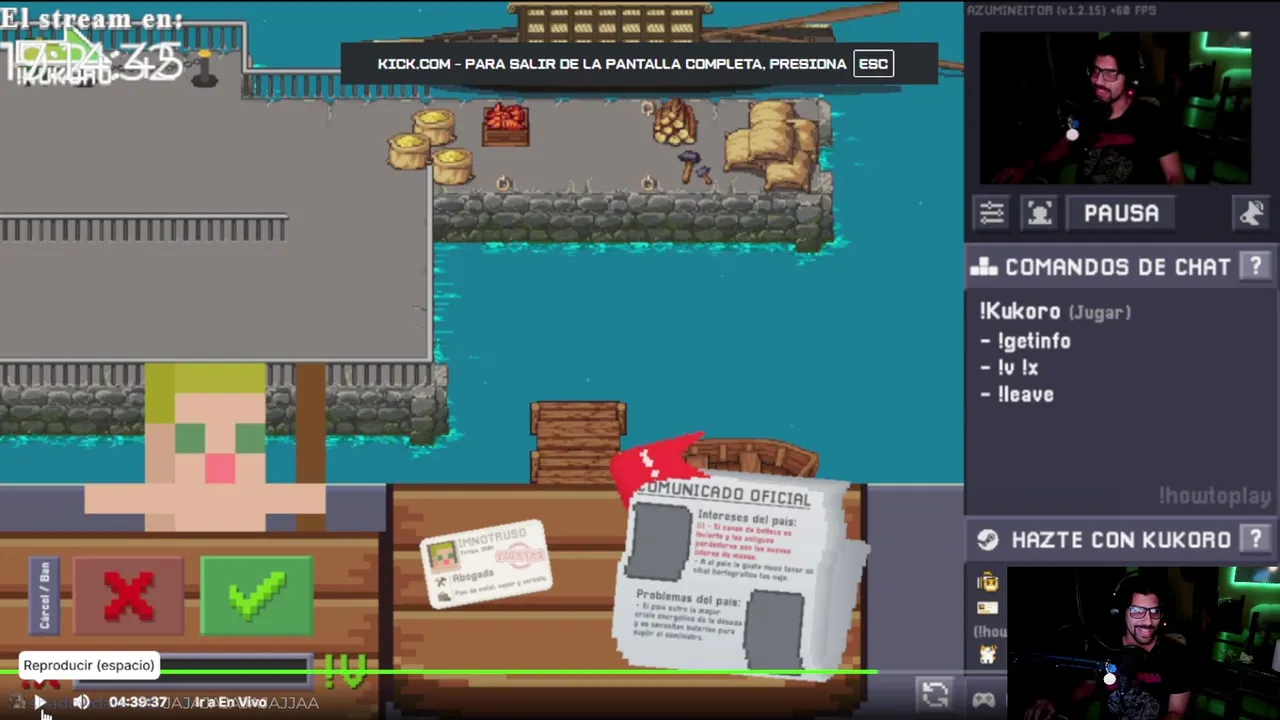Click the Hazte con Kukoro header
Viewport: 1280px width, 720px height.
click(1121, 540)
